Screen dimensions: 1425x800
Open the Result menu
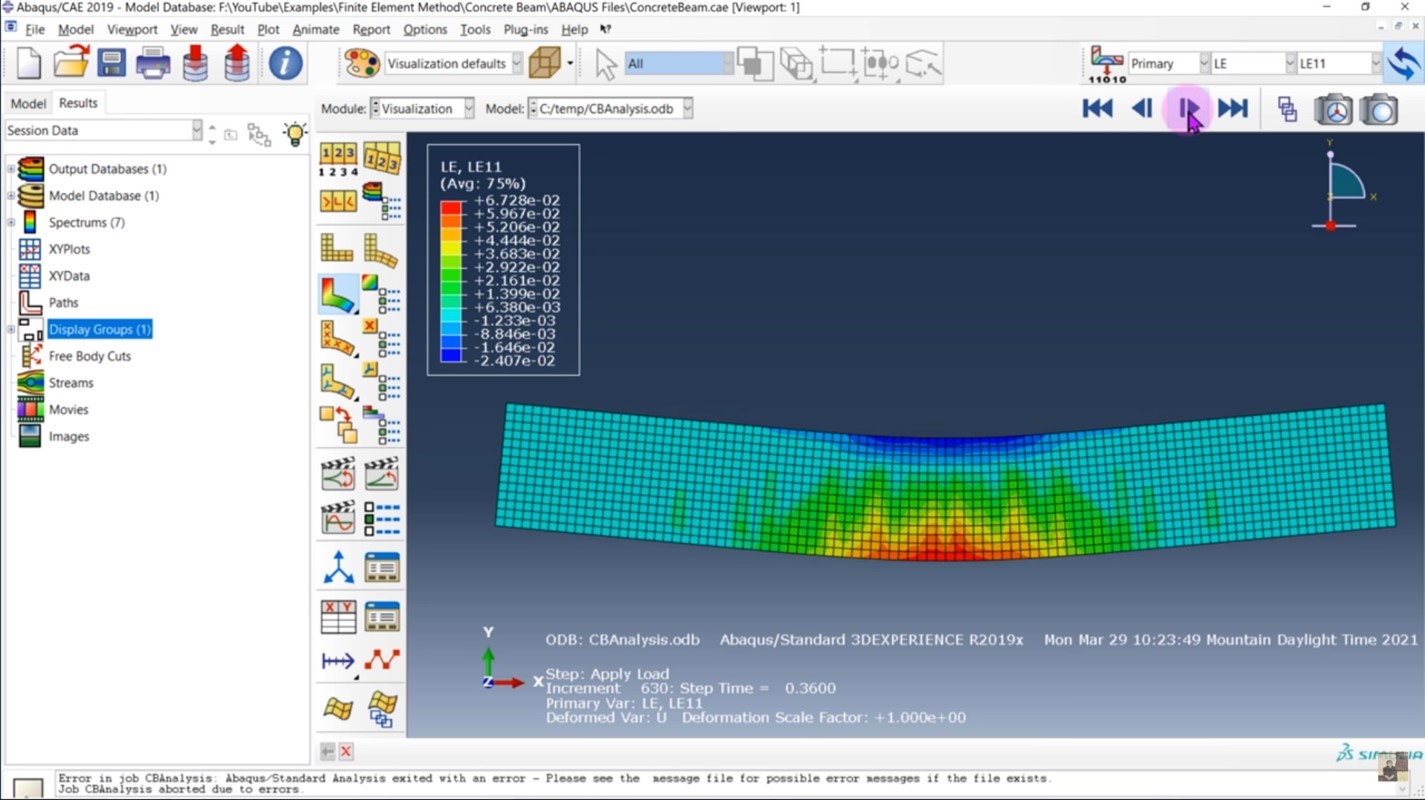pyautogui.click(x=227, y=30)
